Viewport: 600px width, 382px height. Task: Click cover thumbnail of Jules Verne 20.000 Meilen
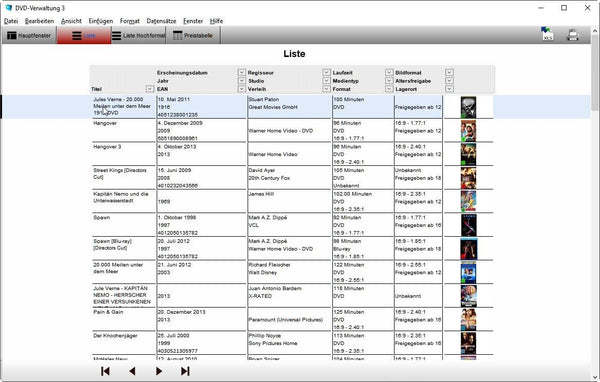468,107
